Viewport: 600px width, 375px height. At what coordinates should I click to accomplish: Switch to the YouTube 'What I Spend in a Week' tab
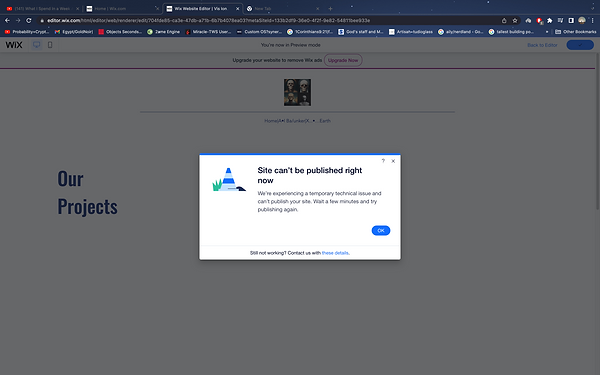tap(42, 8)
